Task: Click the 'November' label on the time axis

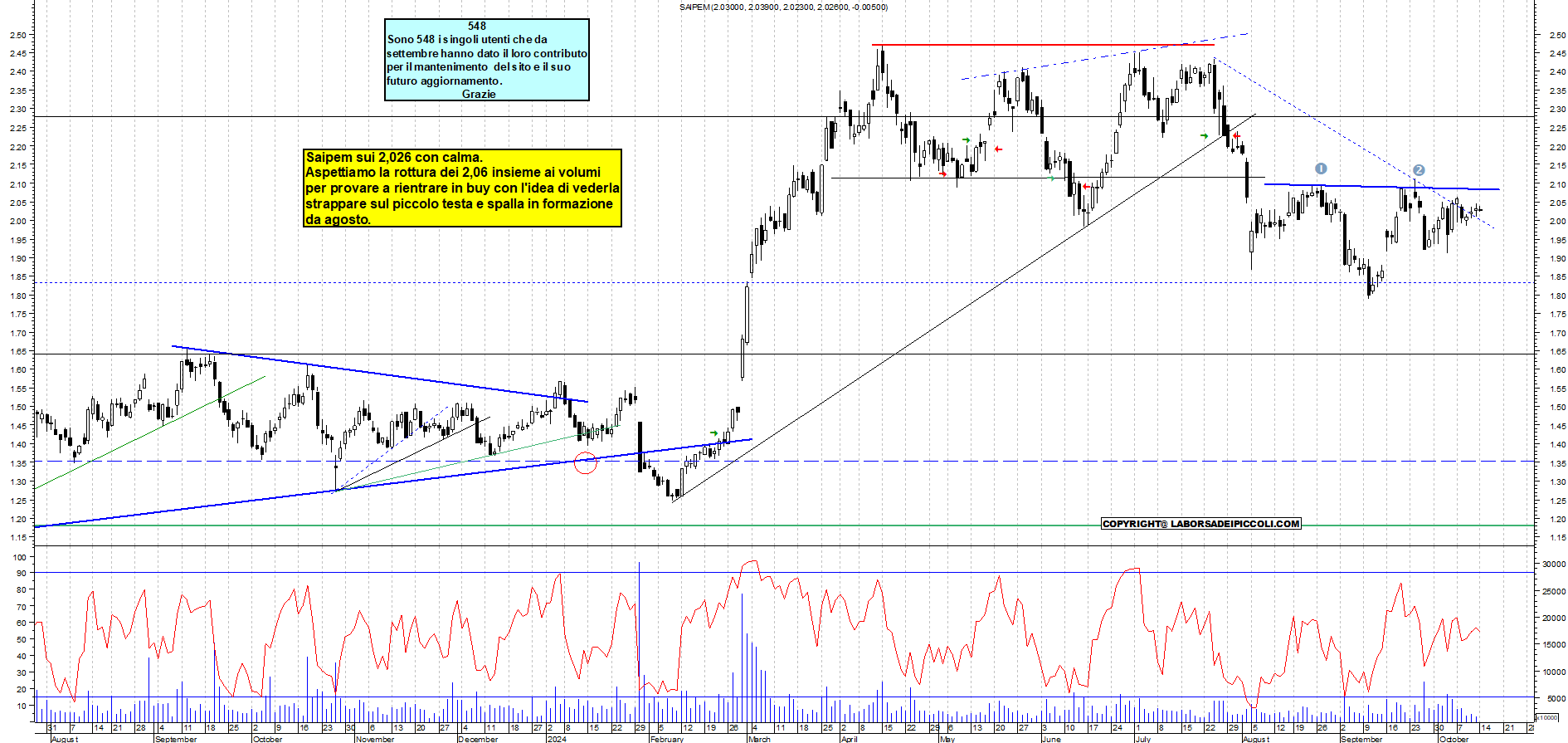Action: click(x=375, y=739)
